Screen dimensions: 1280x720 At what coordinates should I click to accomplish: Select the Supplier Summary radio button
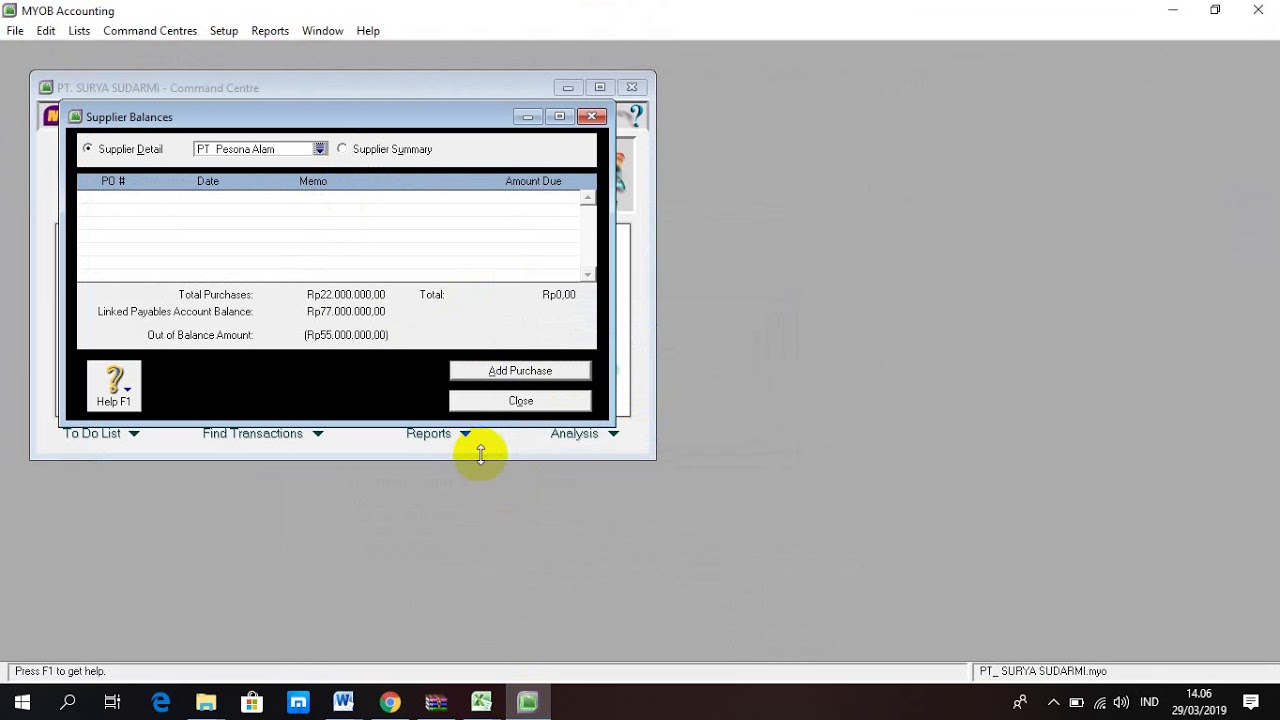(342, 149)
